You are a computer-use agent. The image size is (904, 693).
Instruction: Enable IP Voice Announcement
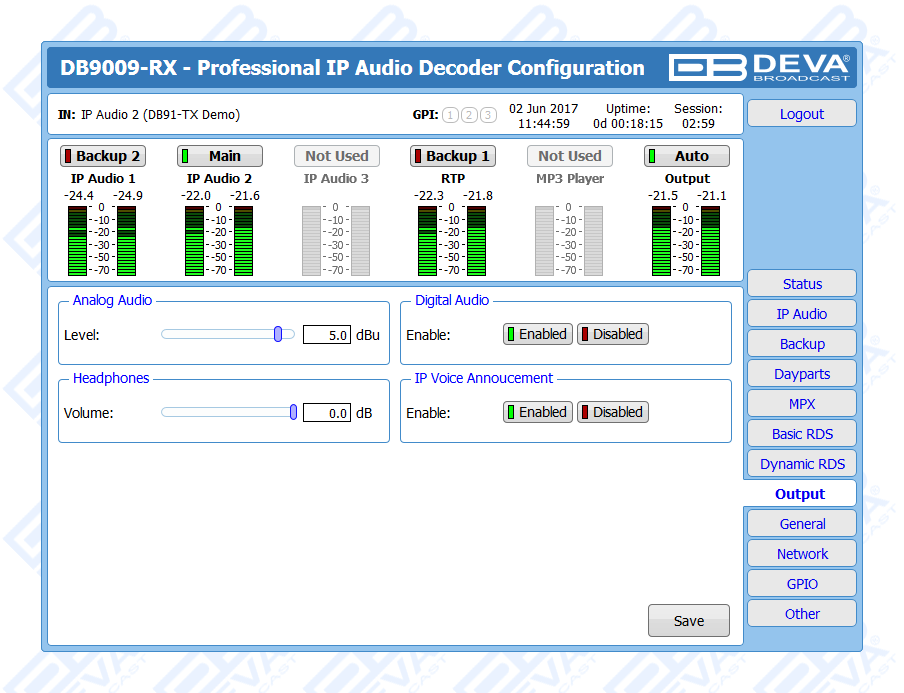[536, 412]
